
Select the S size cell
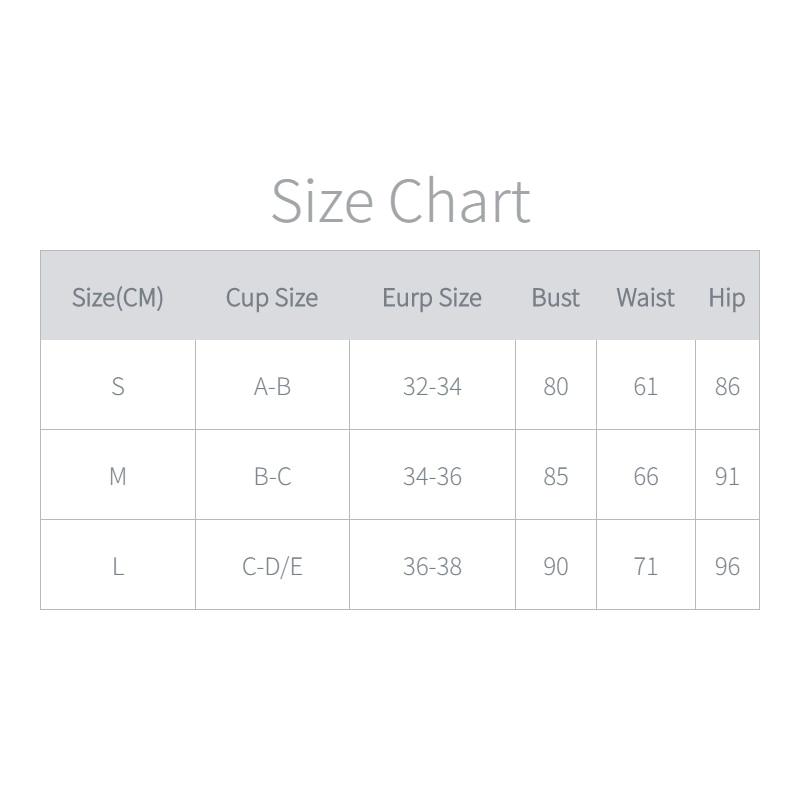117,386
